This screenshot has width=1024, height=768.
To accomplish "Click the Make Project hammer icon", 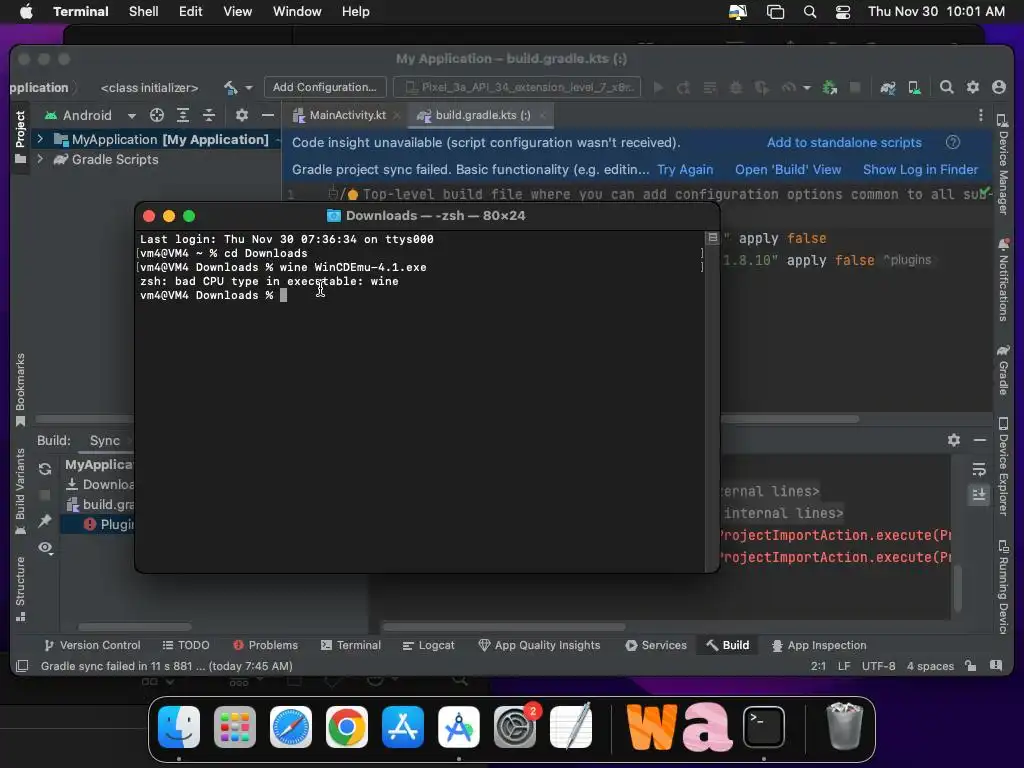I will coord(231,88).
